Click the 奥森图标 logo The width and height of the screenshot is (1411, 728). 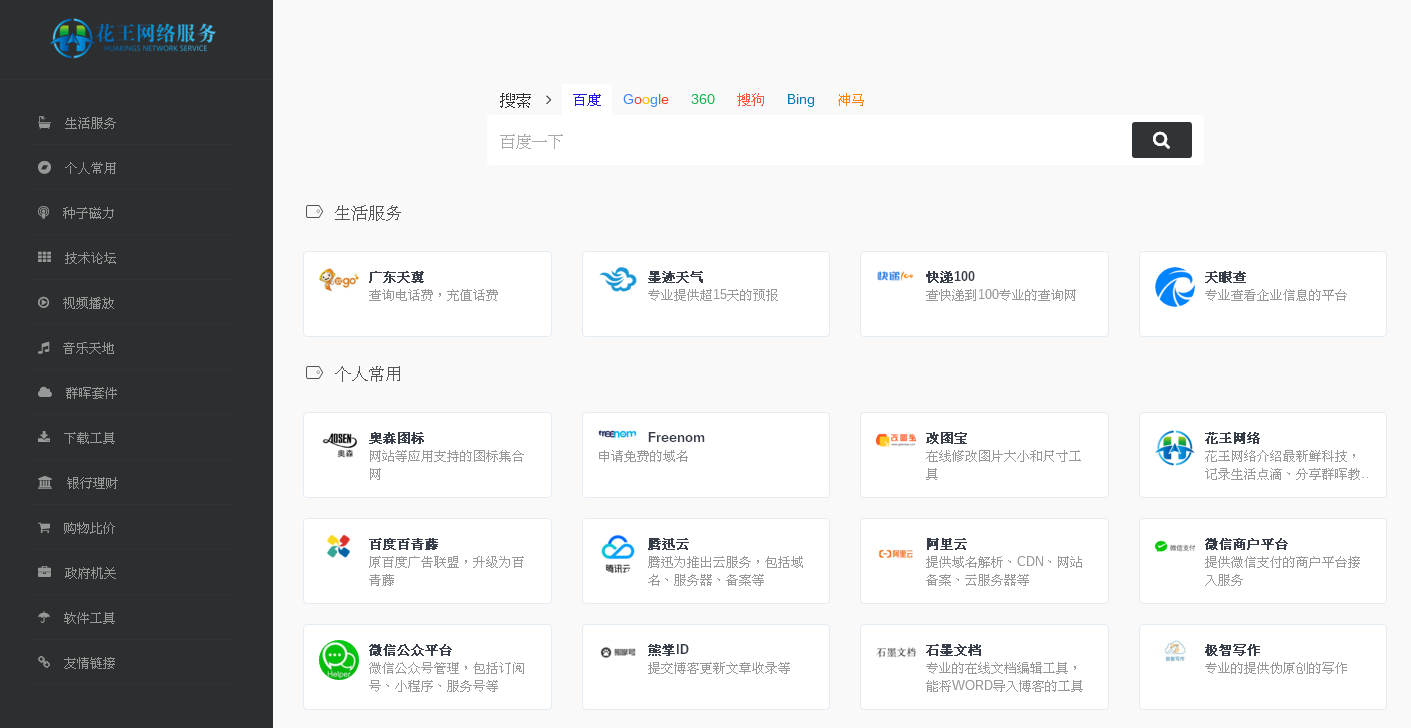(339, 445)
